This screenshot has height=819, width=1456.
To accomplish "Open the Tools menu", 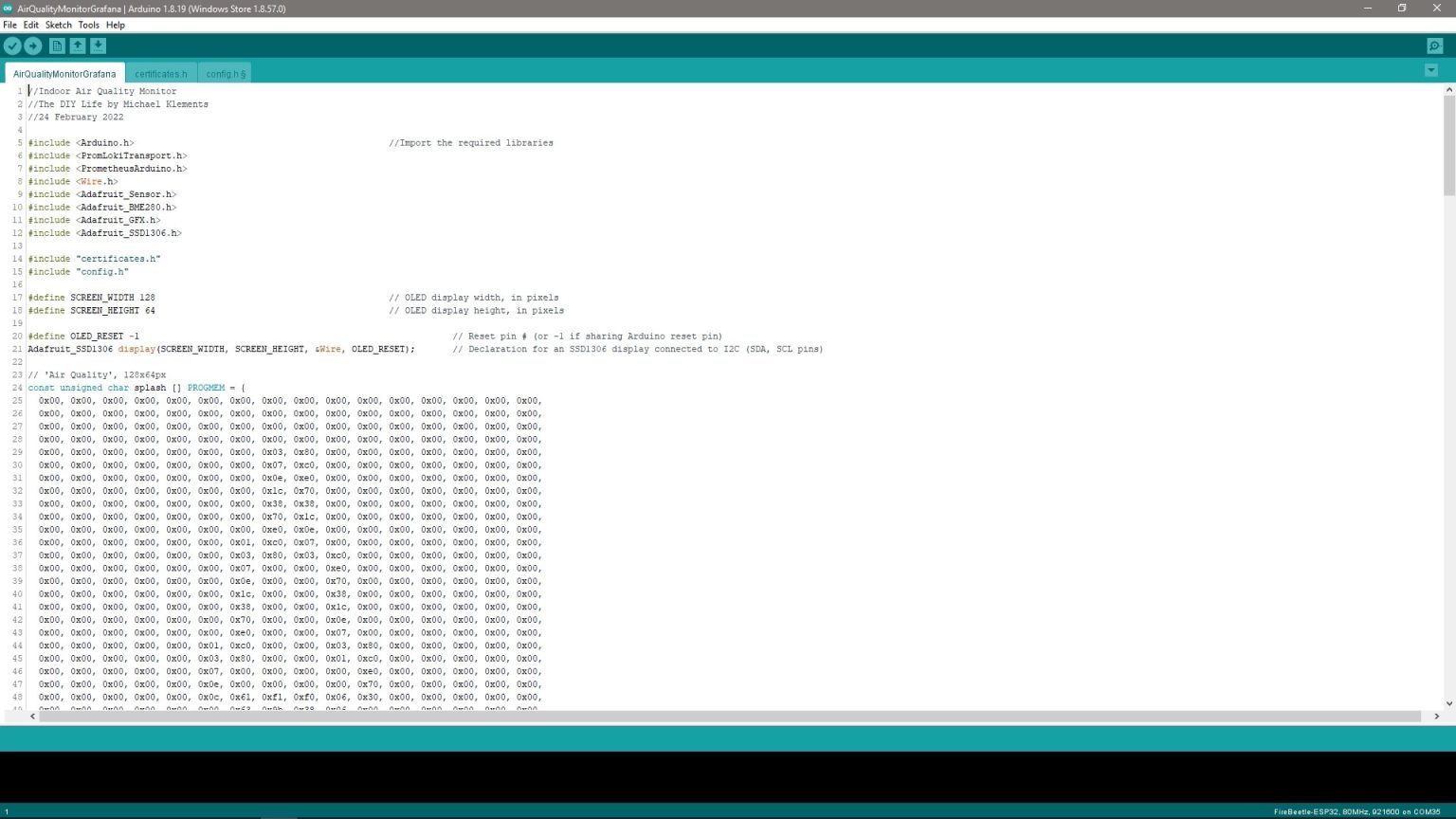I will [88, 25].
